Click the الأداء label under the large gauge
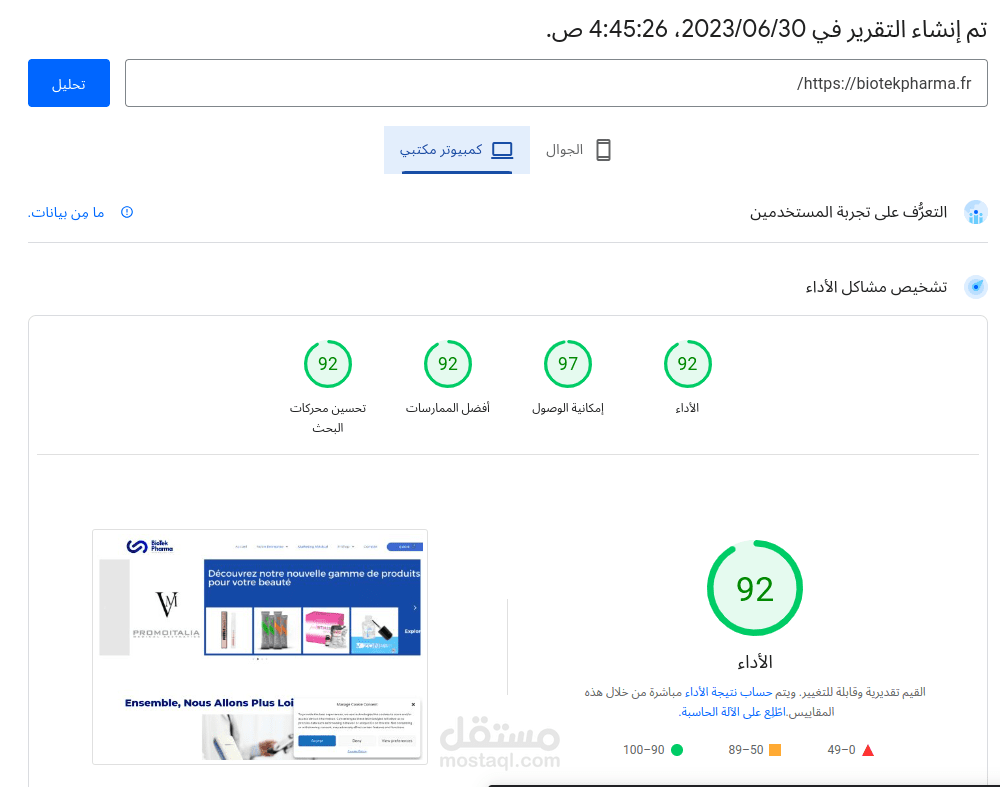The width and height of the screenshot is (1000, 787). click(754, 662)
